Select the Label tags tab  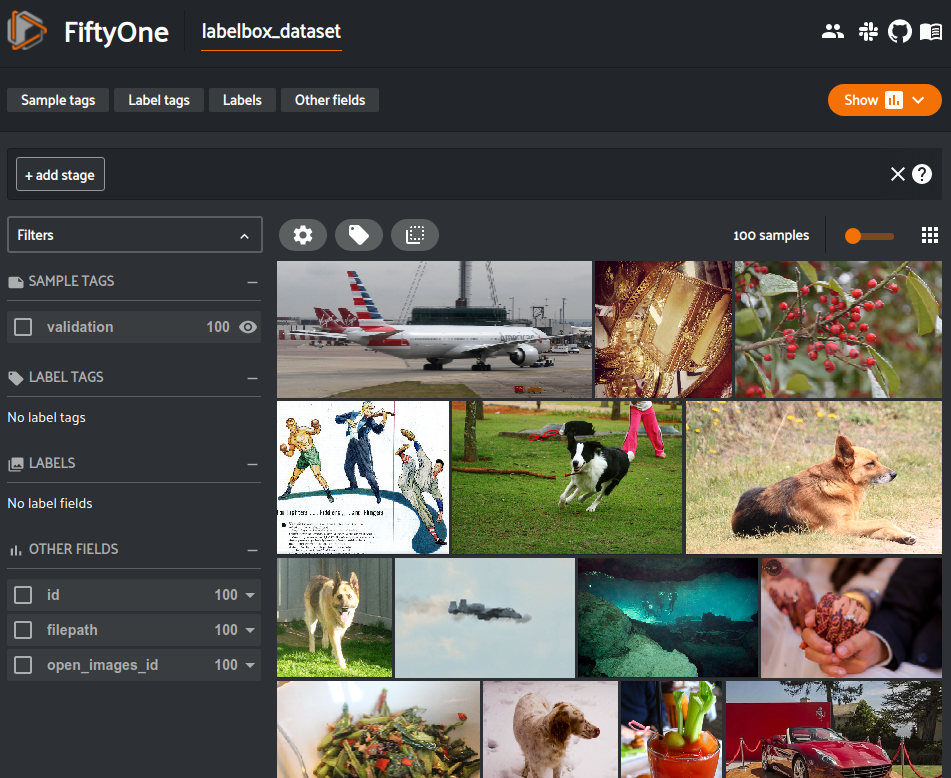(x=159, y=100)
